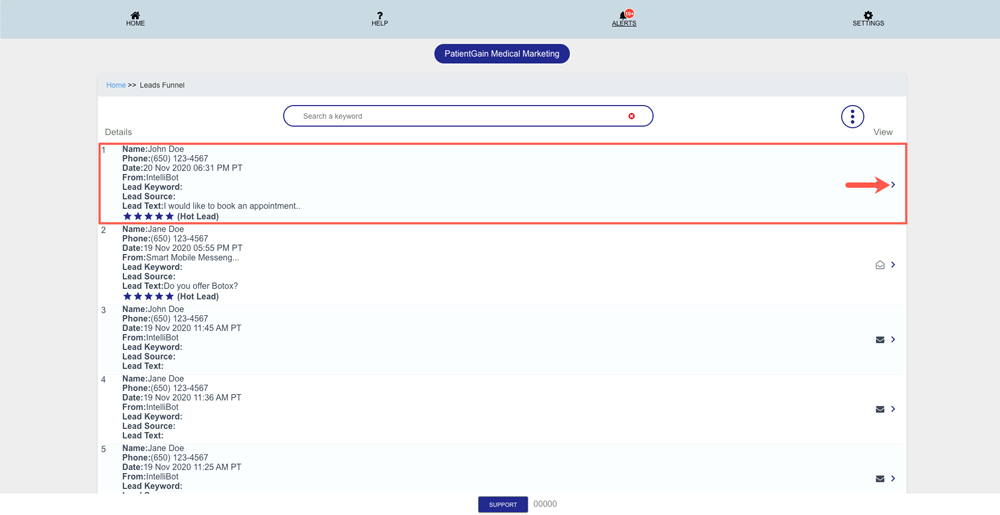Click the Support button
Viewport: 1000px width, 515px height.
pyautogui.click(x=503, y=504)
